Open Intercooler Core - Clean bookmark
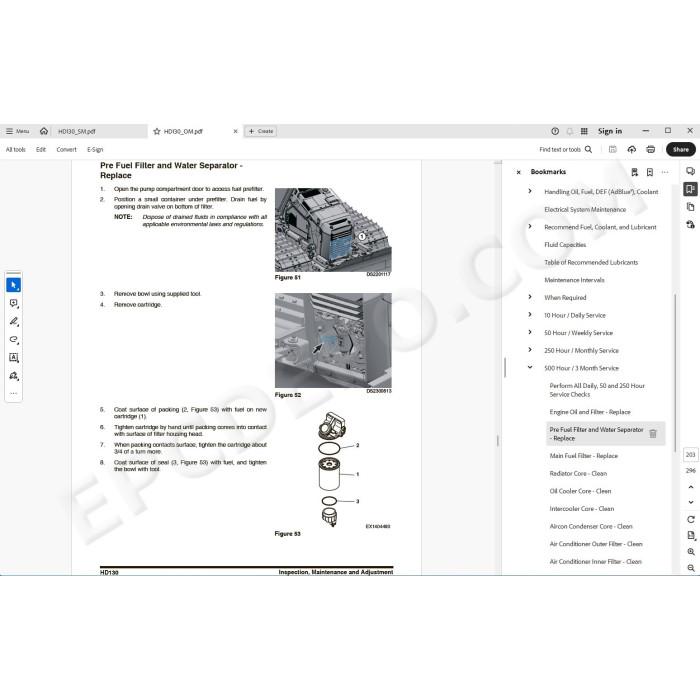This screenshot has height=700, width=700. click(x=581, y=508)
